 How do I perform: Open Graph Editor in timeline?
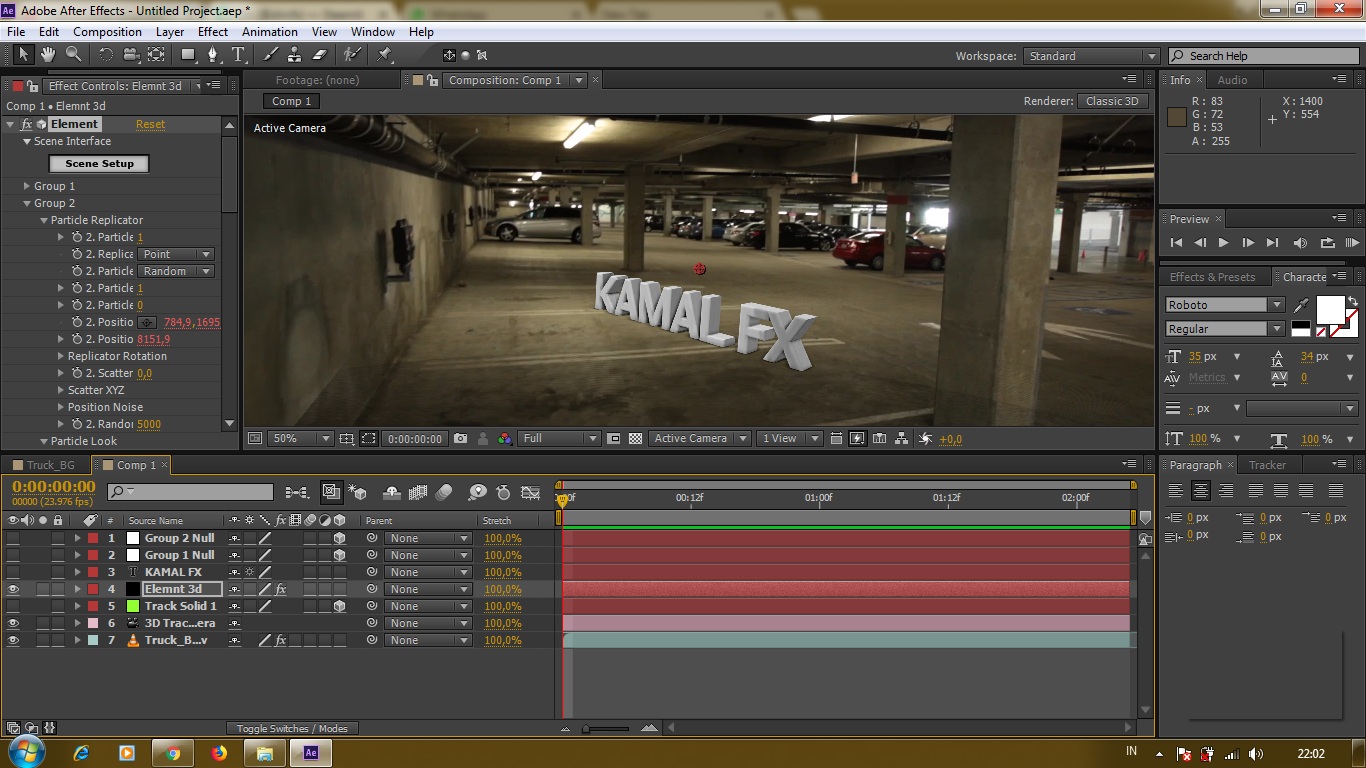(531, 492)
